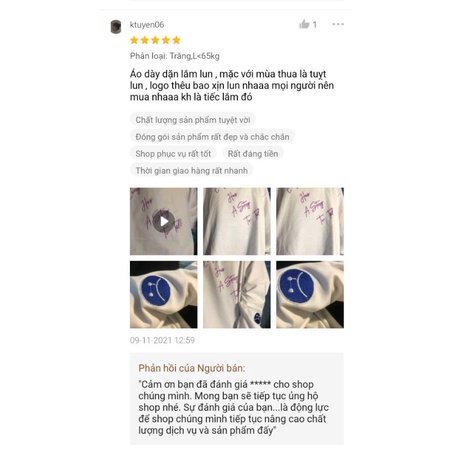The image size is (450, 450).
Task: Click the 'Phản hồi của Người bán' heading
Action: coord(192,368)
